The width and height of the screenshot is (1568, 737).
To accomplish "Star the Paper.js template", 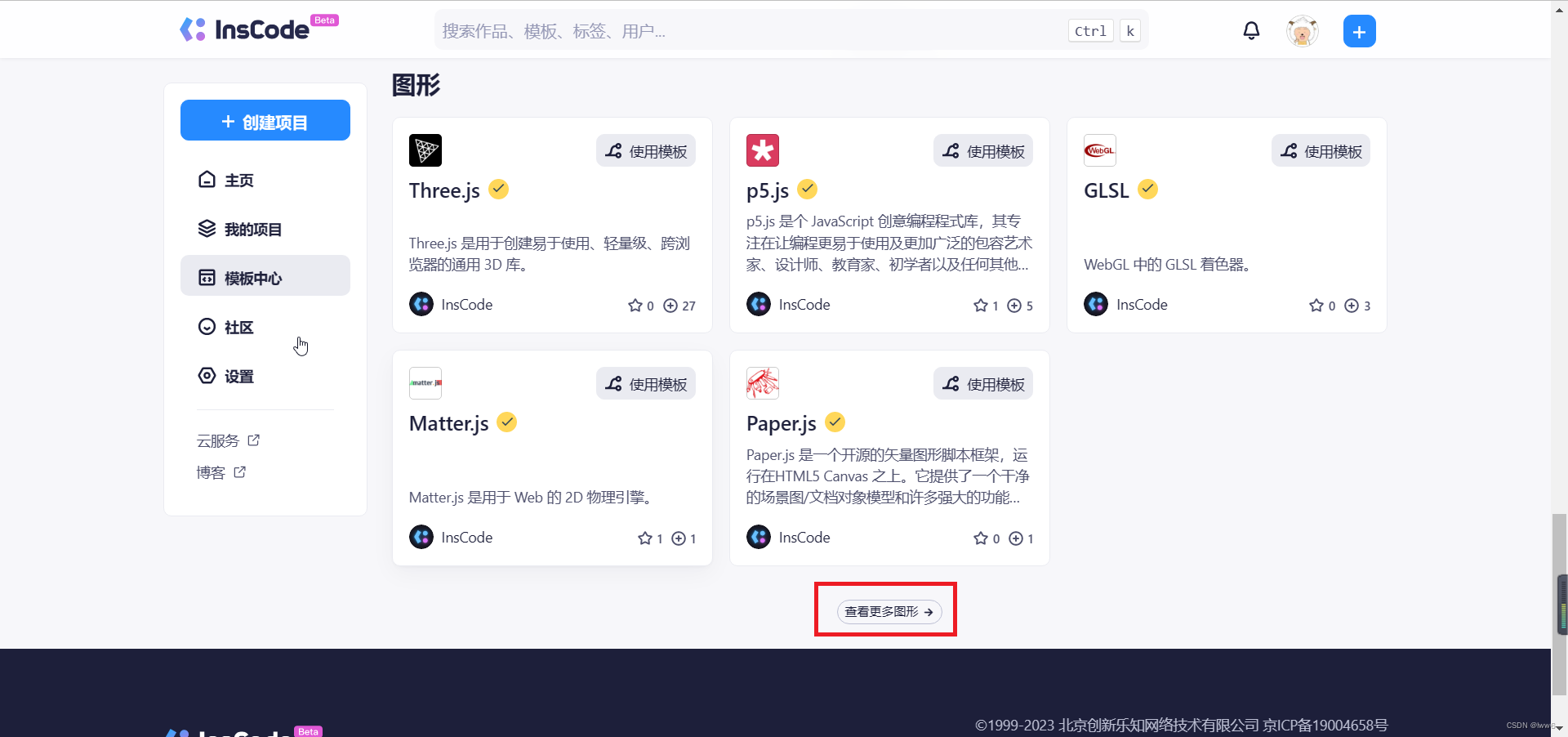I will point(981,538).
